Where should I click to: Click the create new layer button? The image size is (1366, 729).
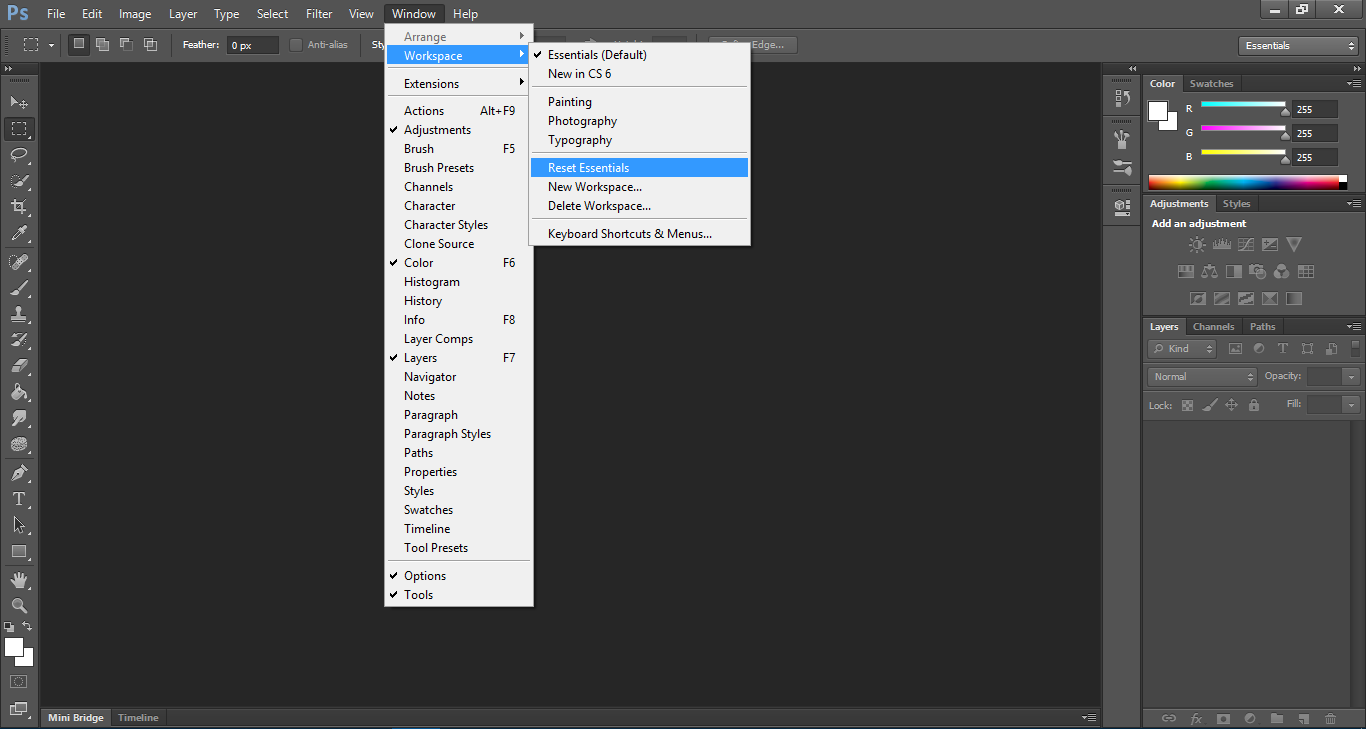coord(1303,718)
